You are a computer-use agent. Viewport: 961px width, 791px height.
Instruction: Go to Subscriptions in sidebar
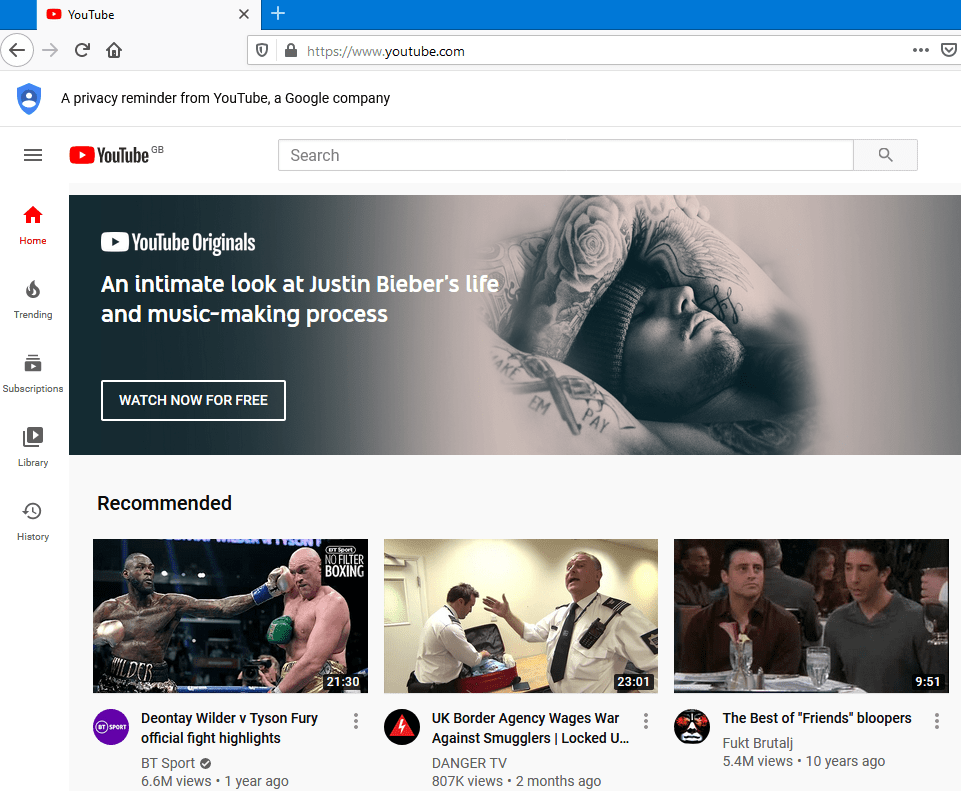pyautogui.click(x=33, y=373)
